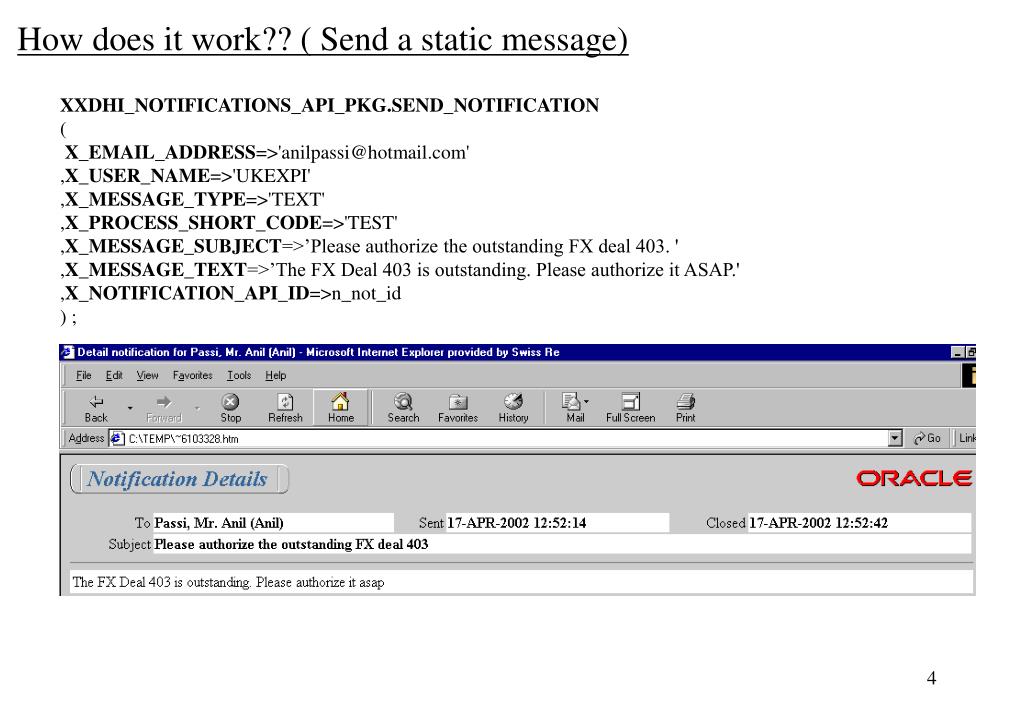Switch to Full Screen view
This screenshot has width=1024, height=725.
(630, 408)
